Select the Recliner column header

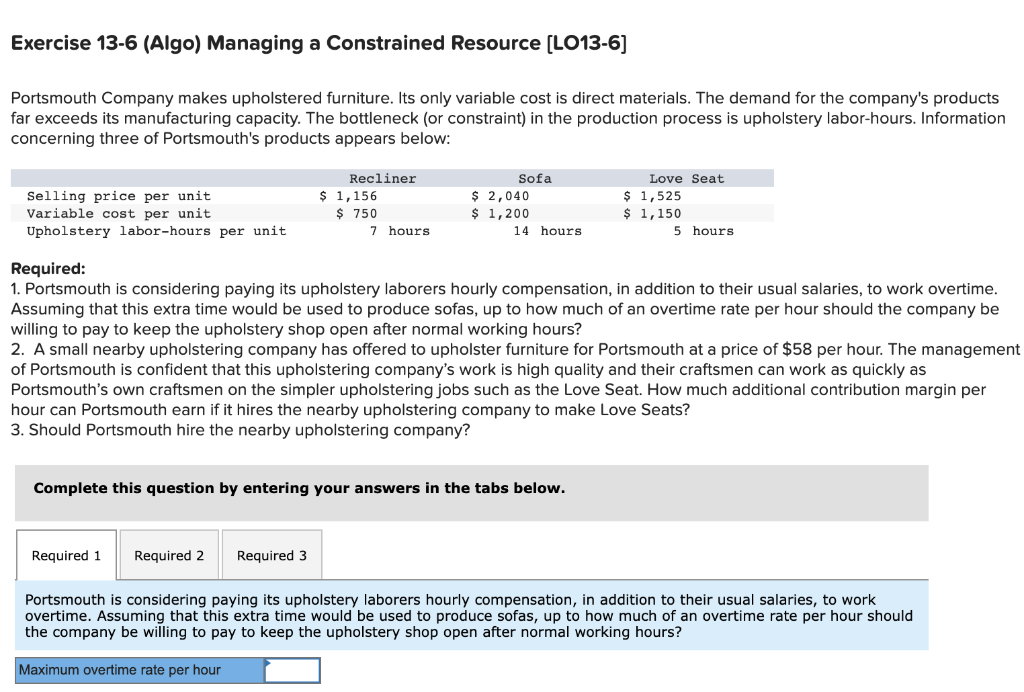pos(382,178)
